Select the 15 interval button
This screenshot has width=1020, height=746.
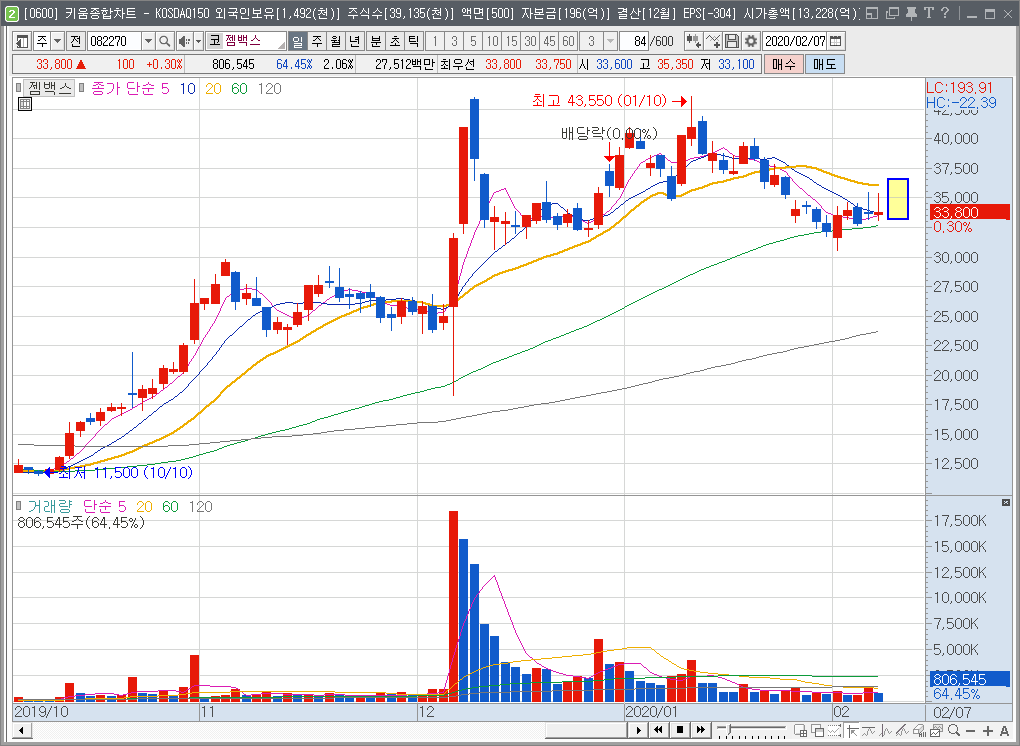tap(511, 42)
